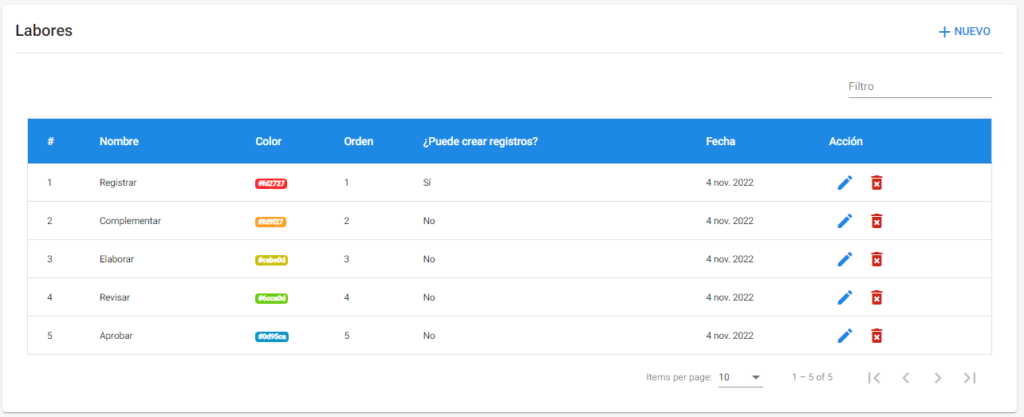Delete the Registrar row
Screen dimensions: 1024x417
[876, 183]
